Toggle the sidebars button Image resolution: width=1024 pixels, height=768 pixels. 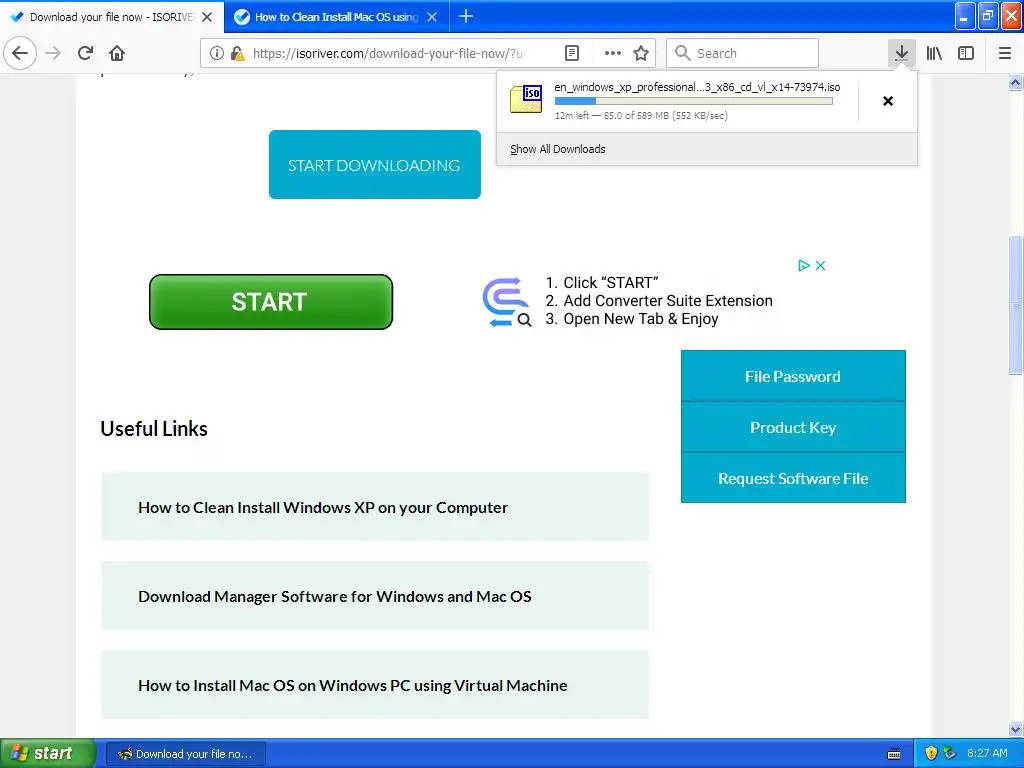tap(966, 53)
